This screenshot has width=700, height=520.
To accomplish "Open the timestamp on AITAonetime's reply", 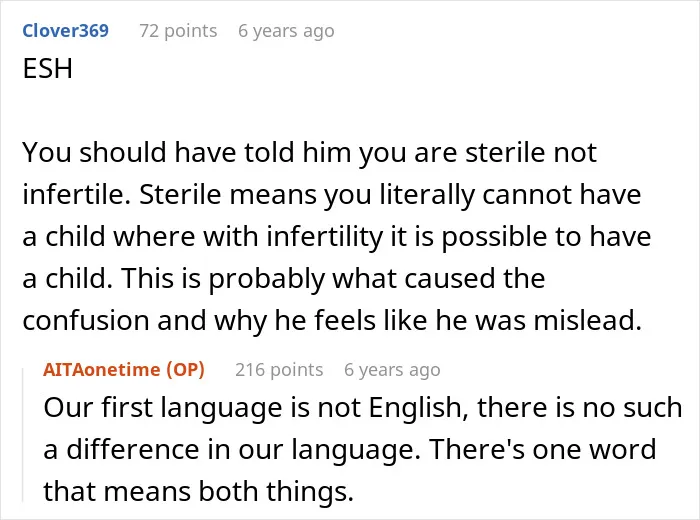I will pos(392,370).
